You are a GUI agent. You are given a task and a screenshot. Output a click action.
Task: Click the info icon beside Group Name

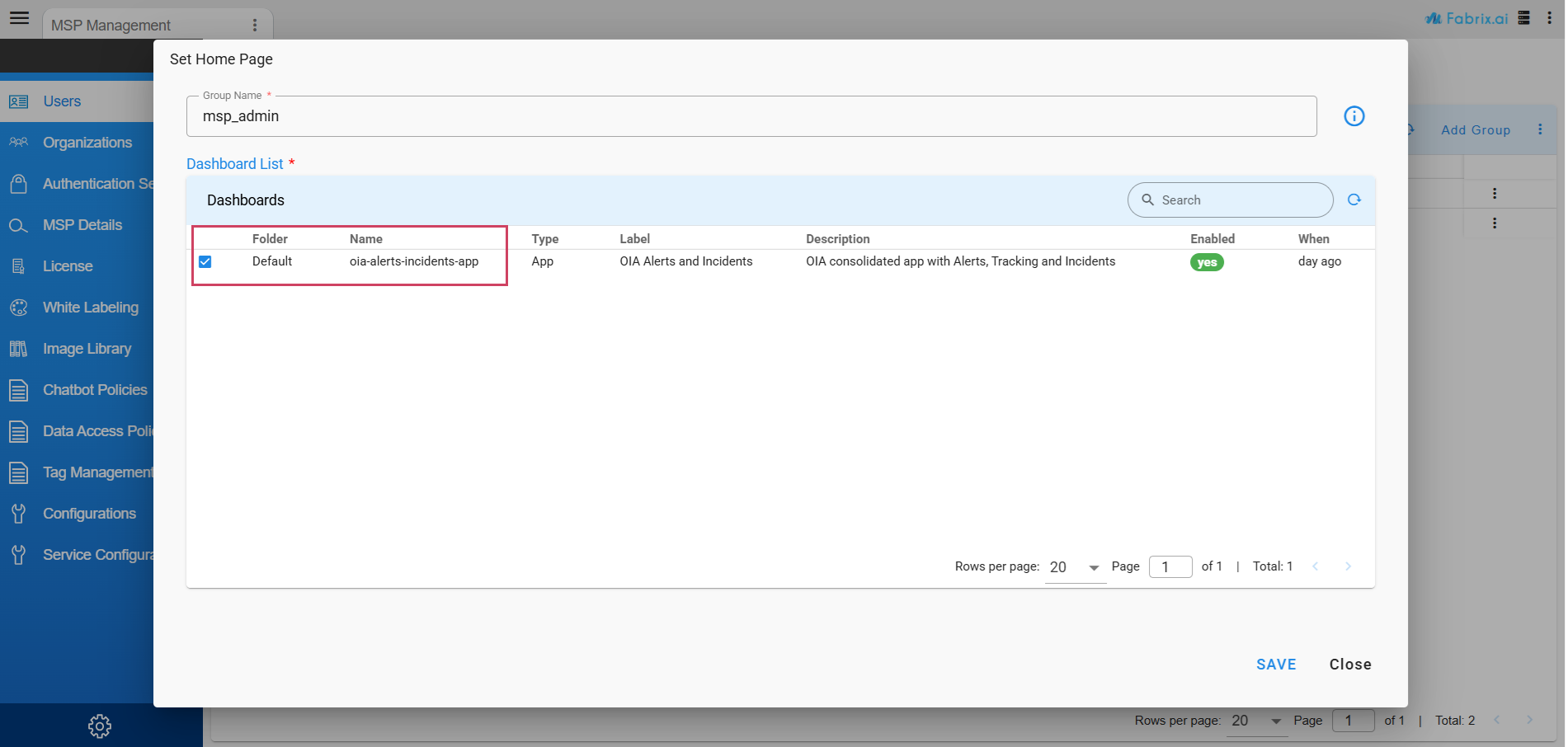[1354, 116]
